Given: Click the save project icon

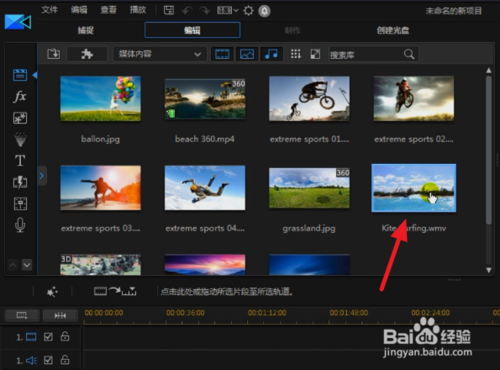Looking at the screenshot, I should click(169, 10).
